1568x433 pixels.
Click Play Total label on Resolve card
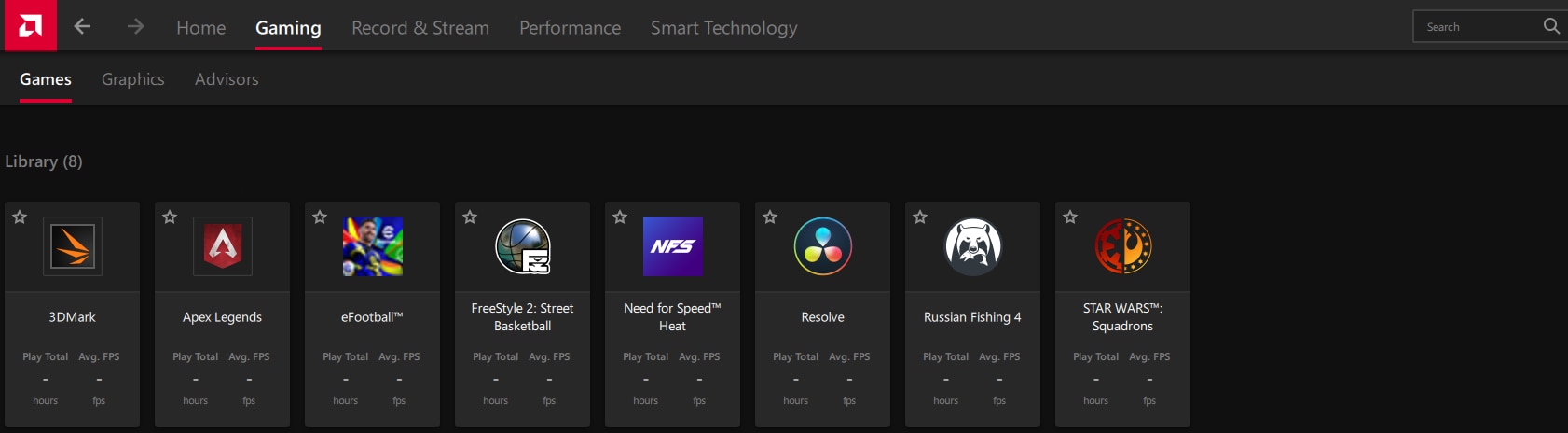coord(796,356)
